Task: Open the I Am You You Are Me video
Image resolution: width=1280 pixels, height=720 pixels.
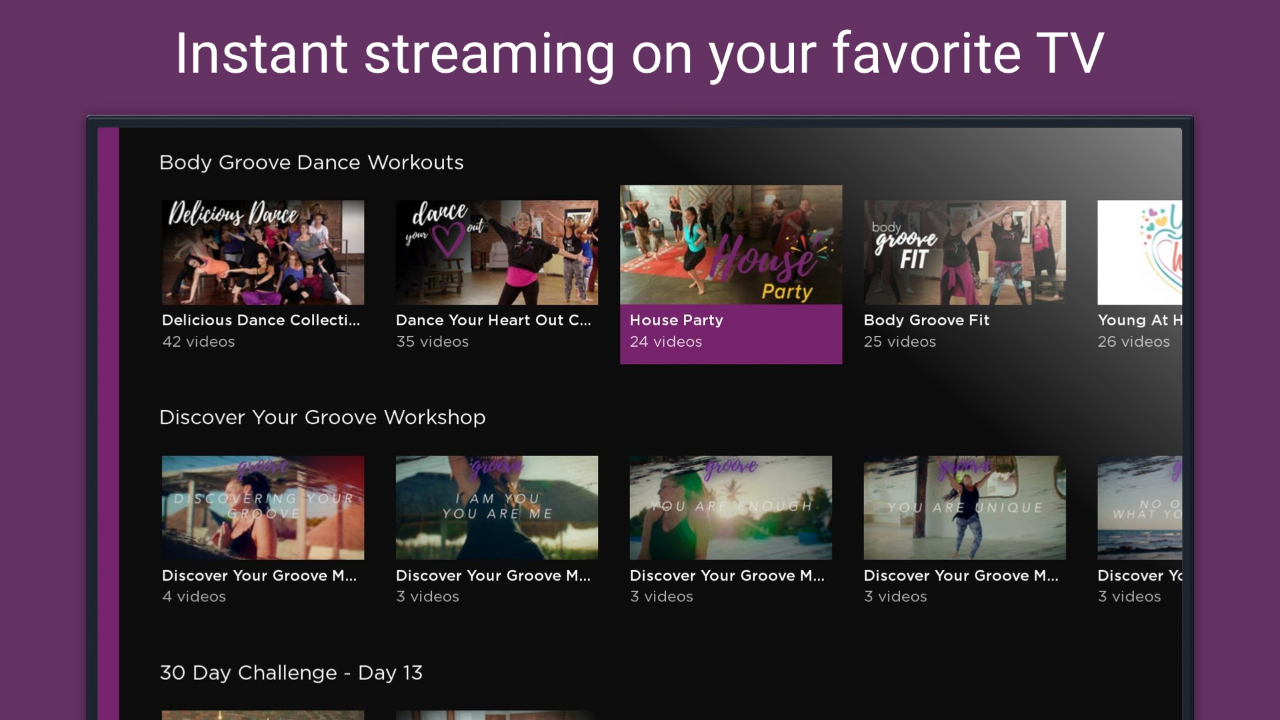Action: pyautogui.click(x=497, y=507)
